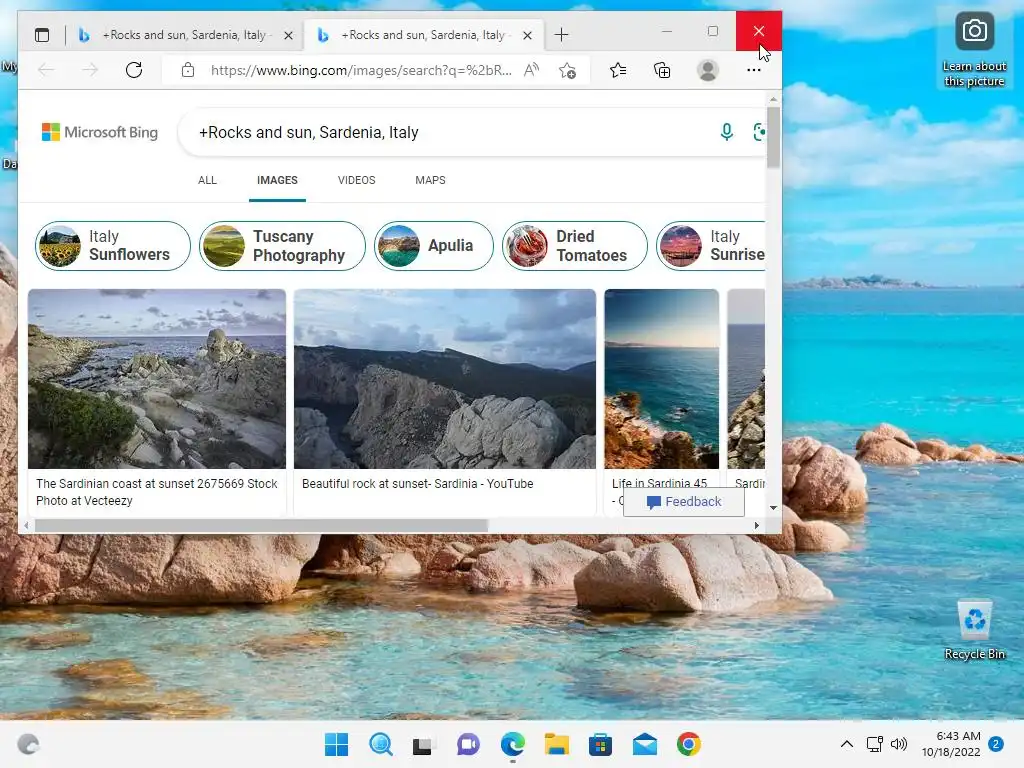
Task: Open File Explorer from taskbar
Action: (556, 744)
